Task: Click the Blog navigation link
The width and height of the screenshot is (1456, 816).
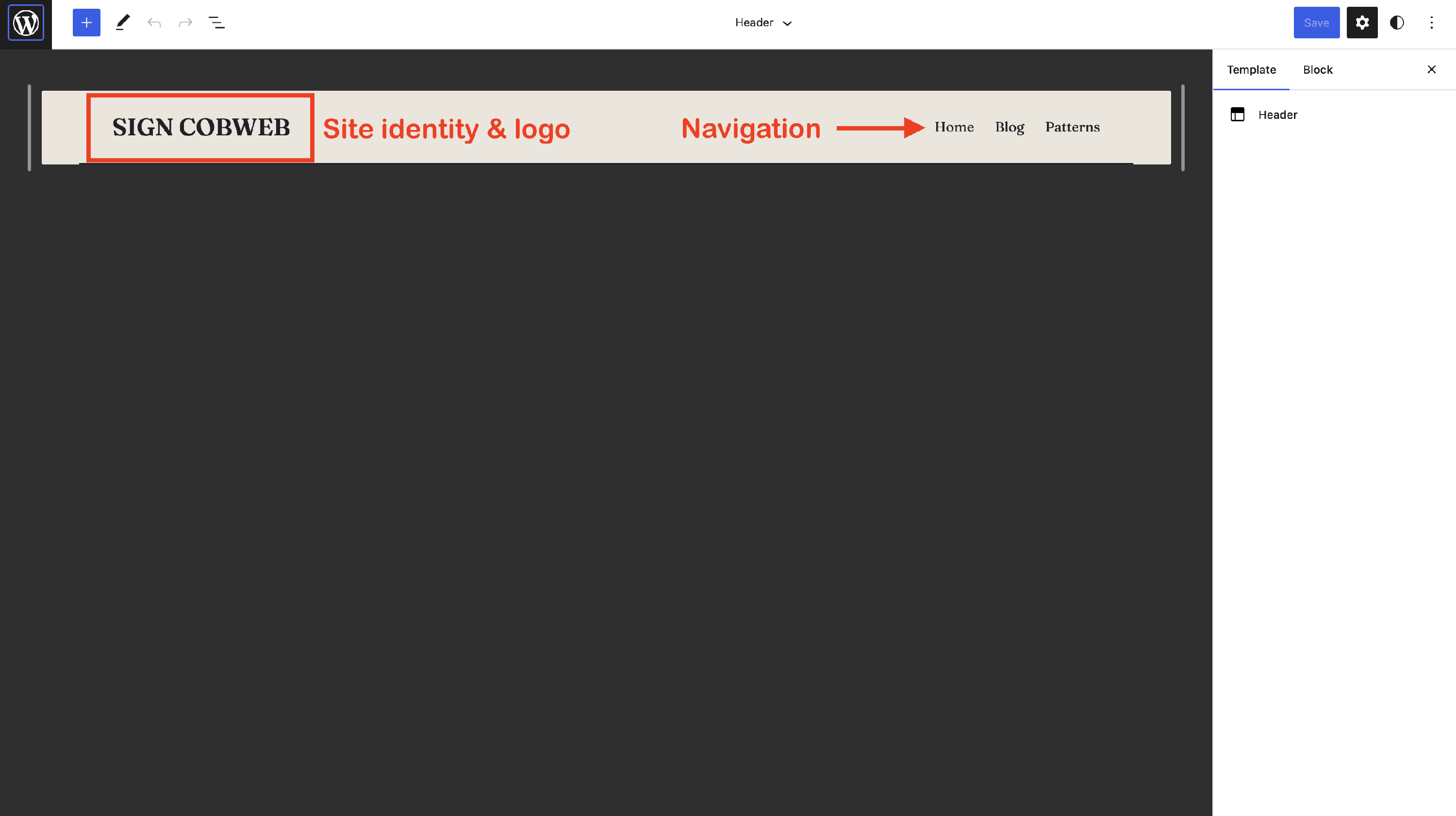Action: tap(1009, 127)
